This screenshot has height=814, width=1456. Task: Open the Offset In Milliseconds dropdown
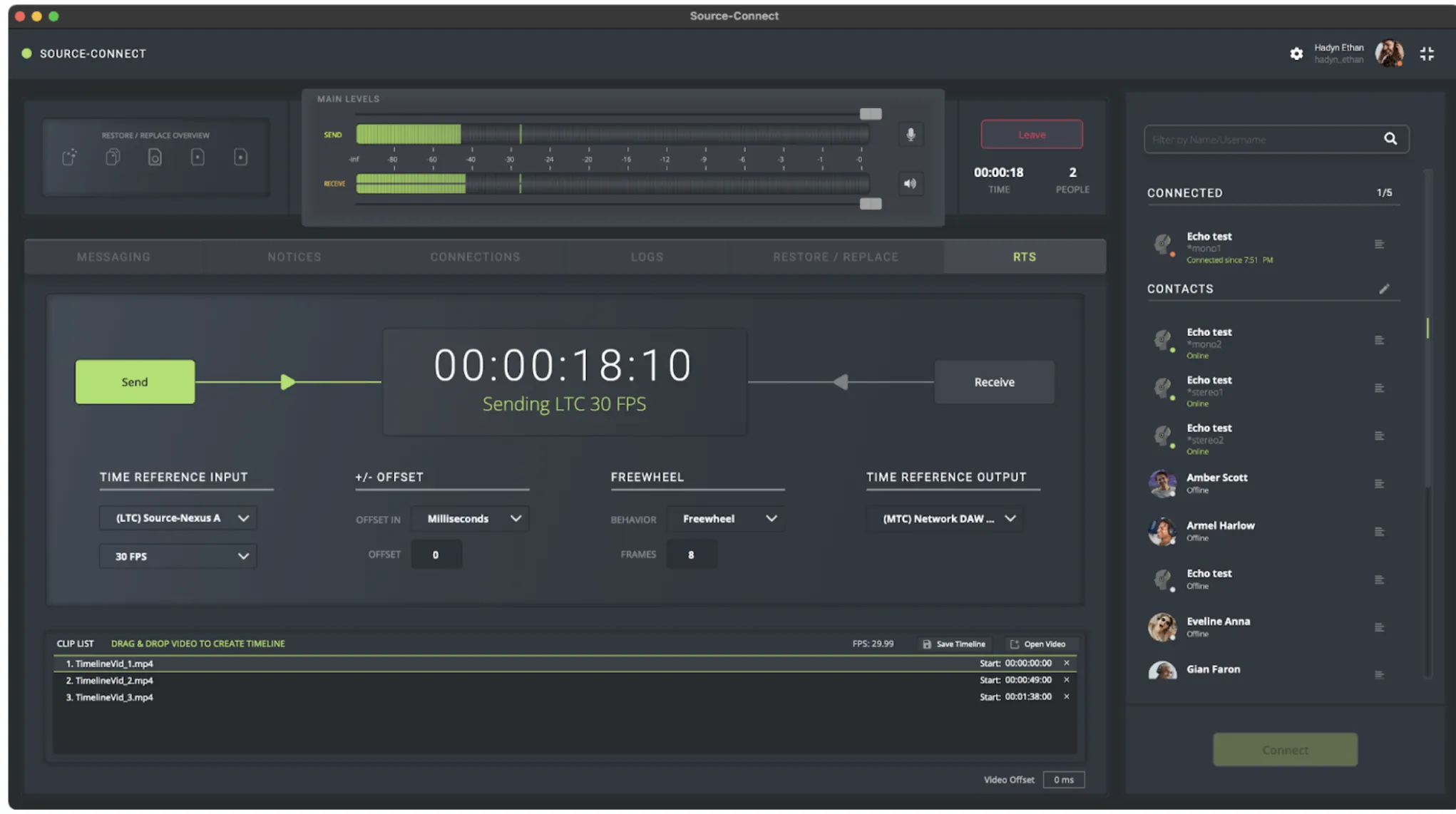tap(471, 519)
